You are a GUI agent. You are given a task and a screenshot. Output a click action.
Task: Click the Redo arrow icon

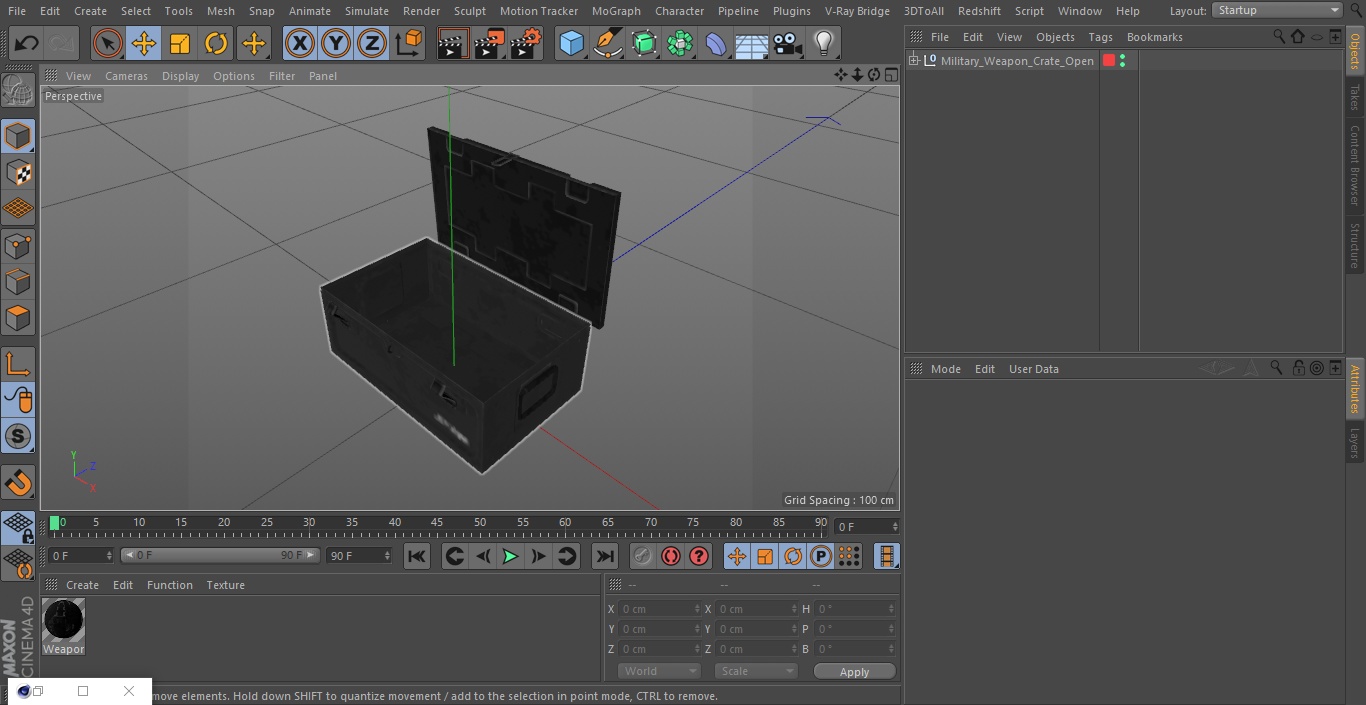62,44
